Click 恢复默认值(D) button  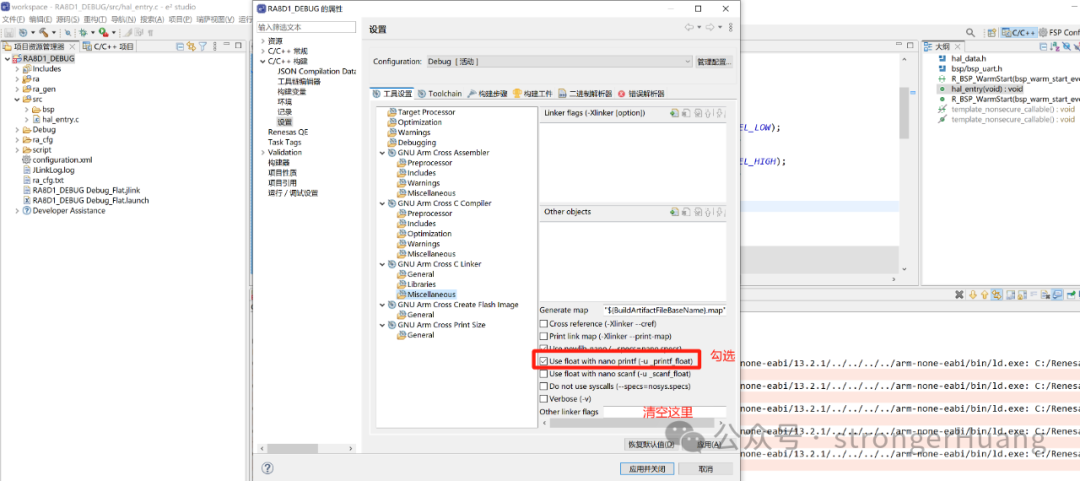point(650,444)
